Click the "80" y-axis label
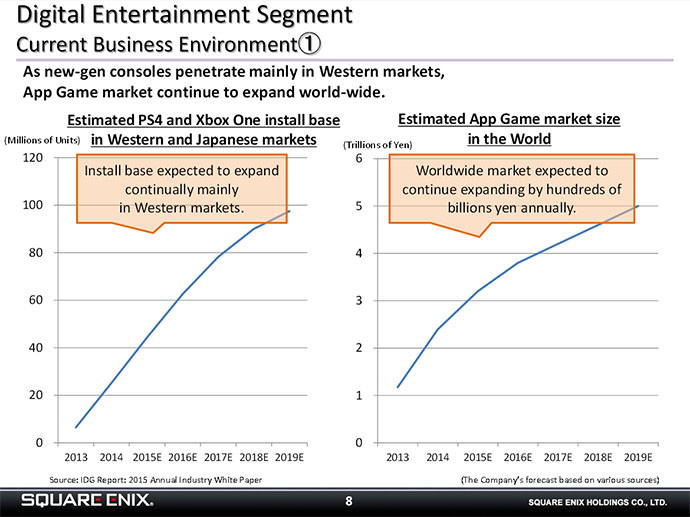This screenshot has width=690, height=517. tap(36, 253)
